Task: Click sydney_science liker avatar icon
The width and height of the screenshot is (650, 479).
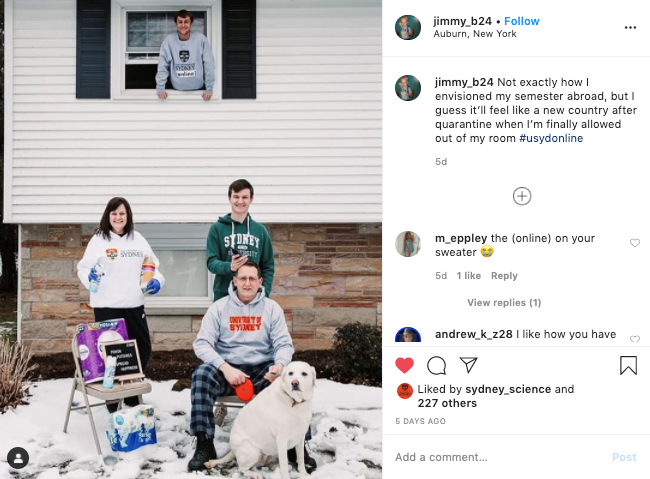Action: click(405, 391)
